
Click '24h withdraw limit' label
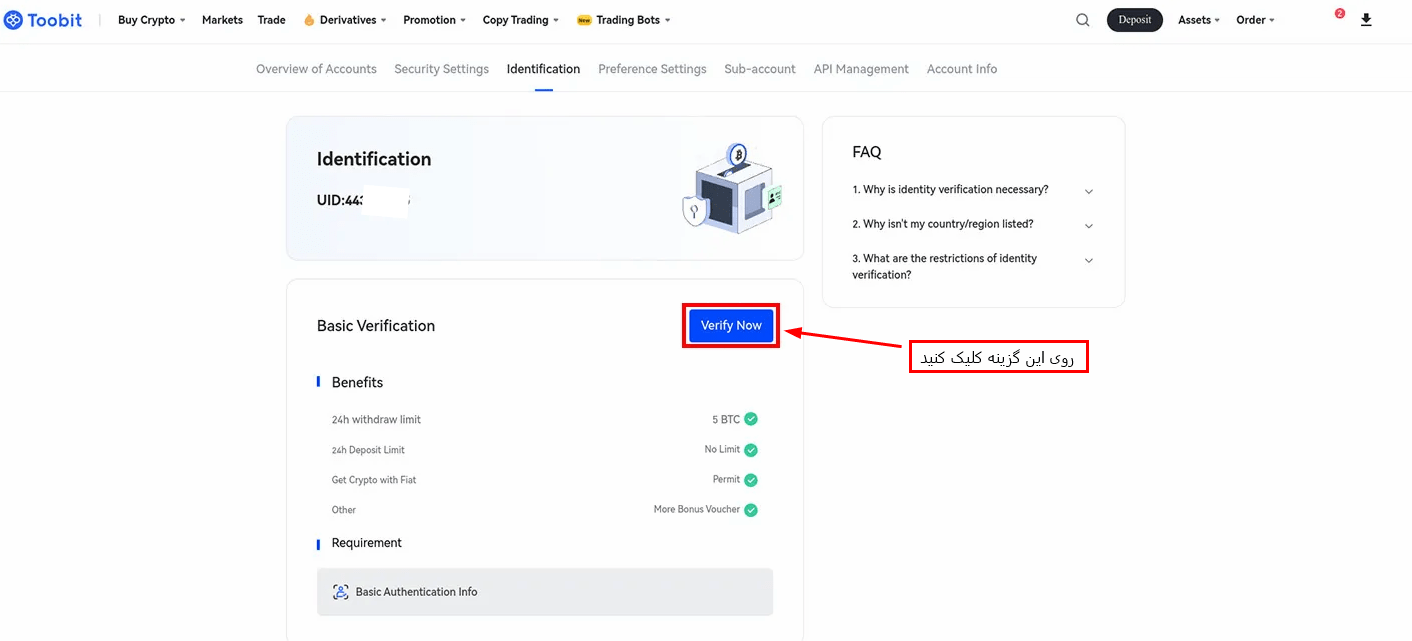tap(376, 420)
